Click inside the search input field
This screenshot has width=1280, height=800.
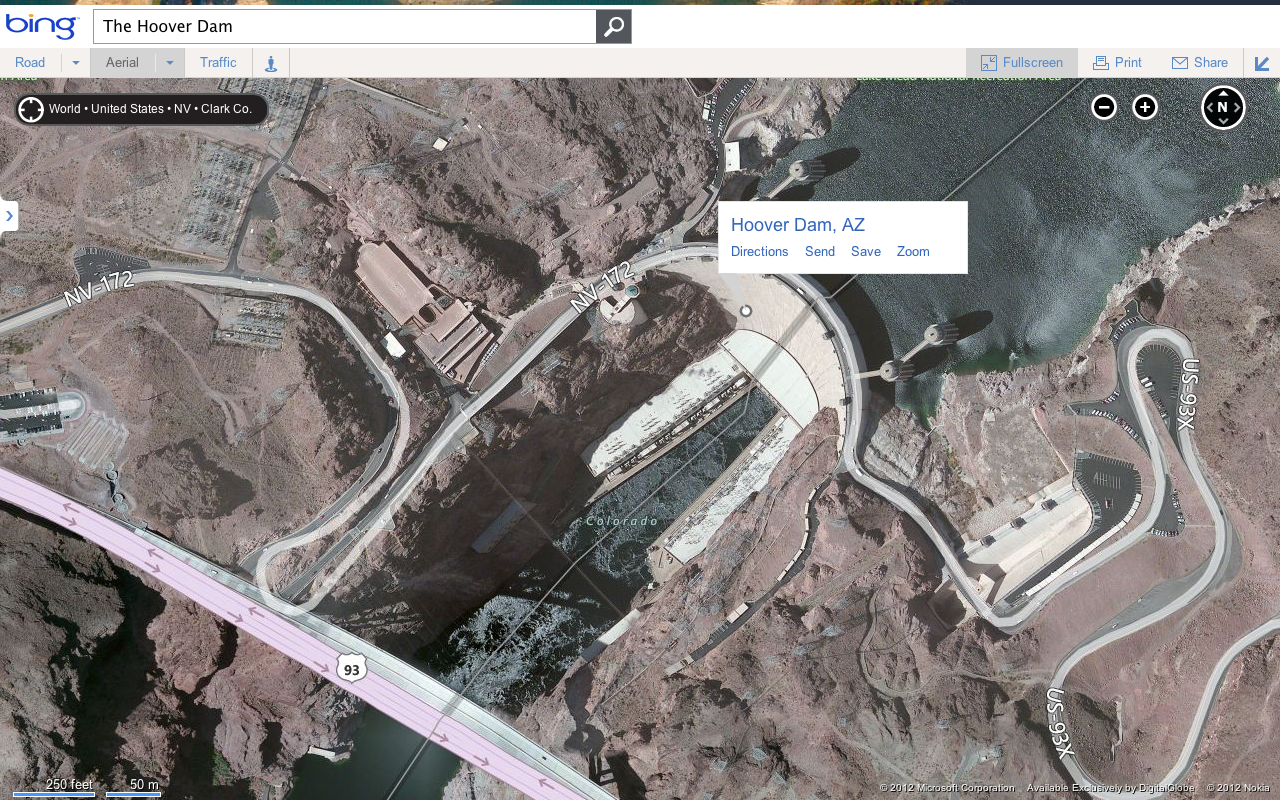344,27
